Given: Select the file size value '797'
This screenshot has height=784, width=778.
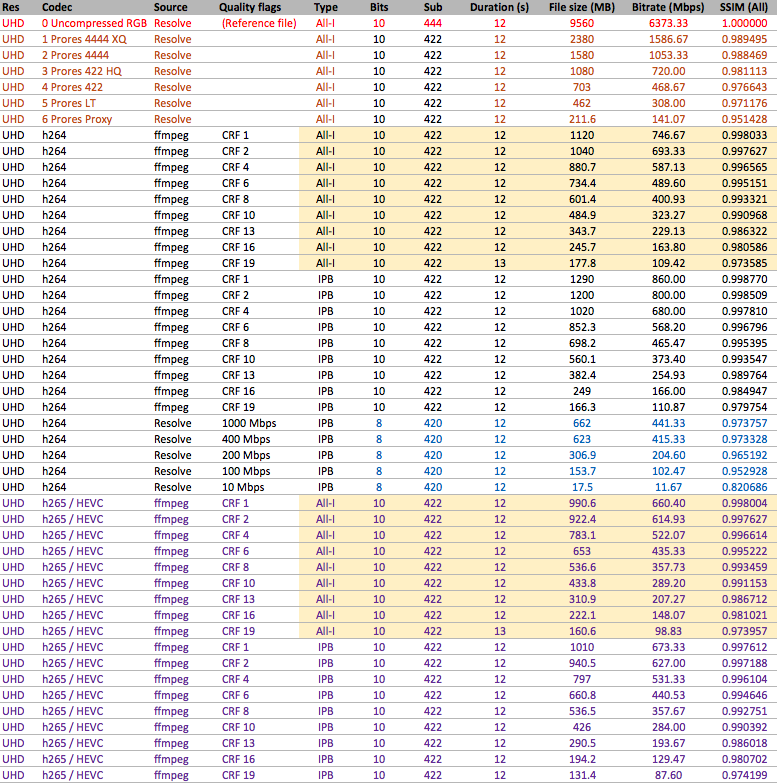Looking at the screenshot, I should pyautogui.click(x=582, y=680).
